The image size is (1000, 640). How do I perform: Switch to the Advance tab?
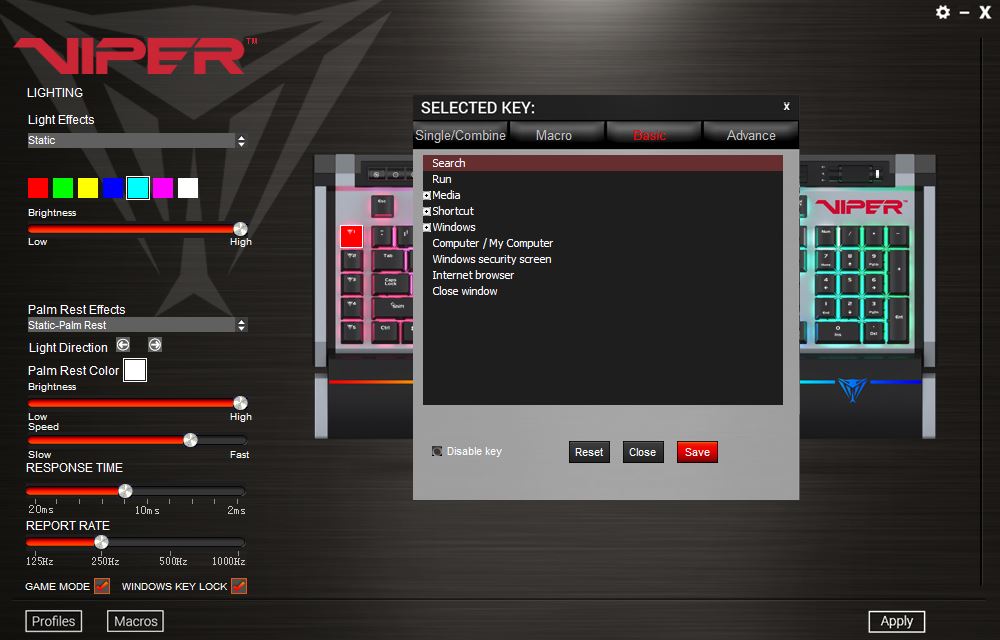[751, 135]
